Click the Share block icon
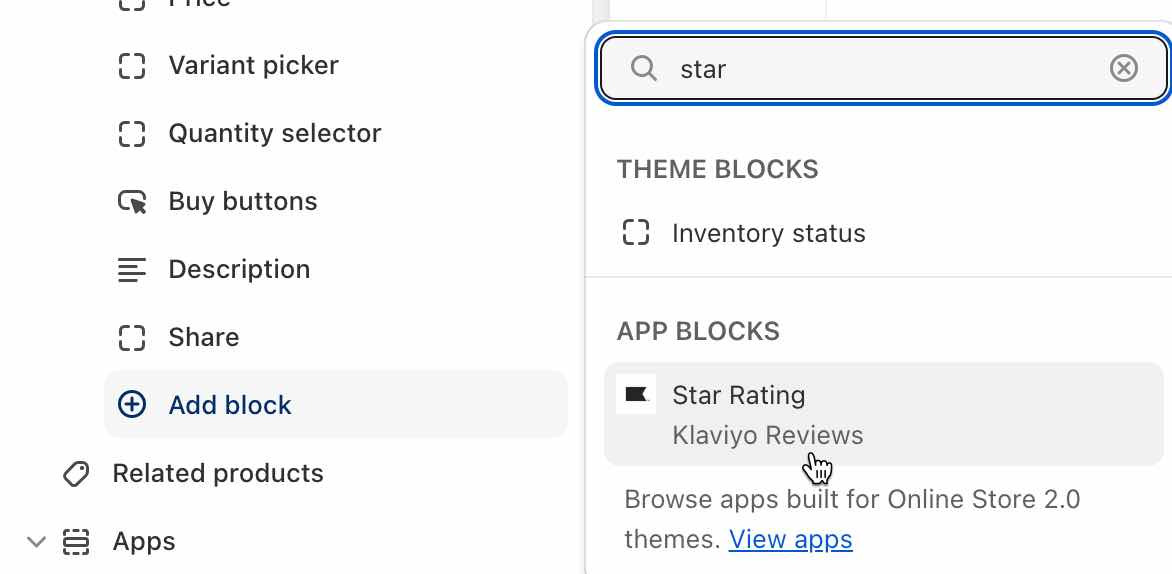The height and width of the screenshot is (574, 1172). click(132, 338)
